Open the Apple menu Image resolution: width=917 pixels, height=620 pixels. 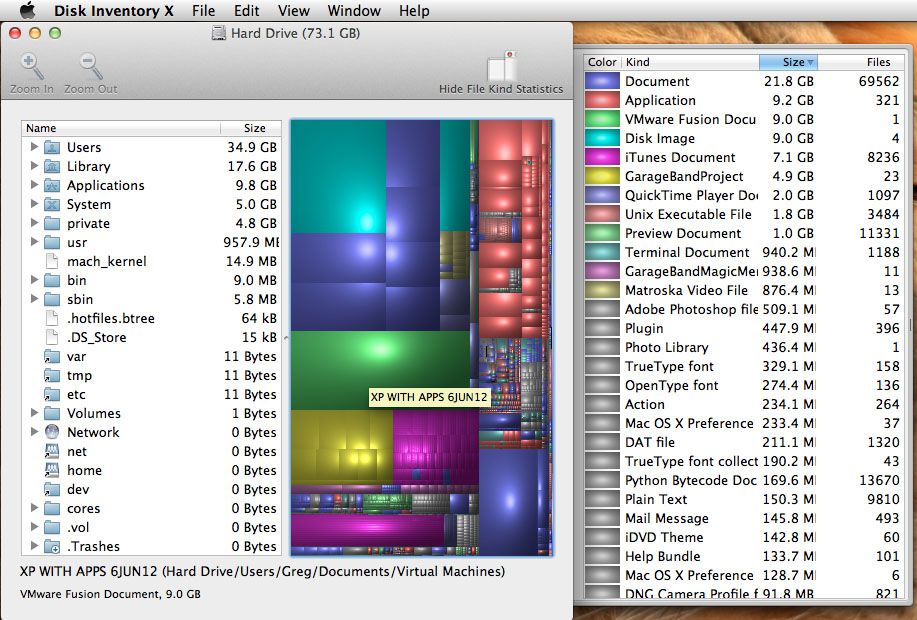pos(27,11)
